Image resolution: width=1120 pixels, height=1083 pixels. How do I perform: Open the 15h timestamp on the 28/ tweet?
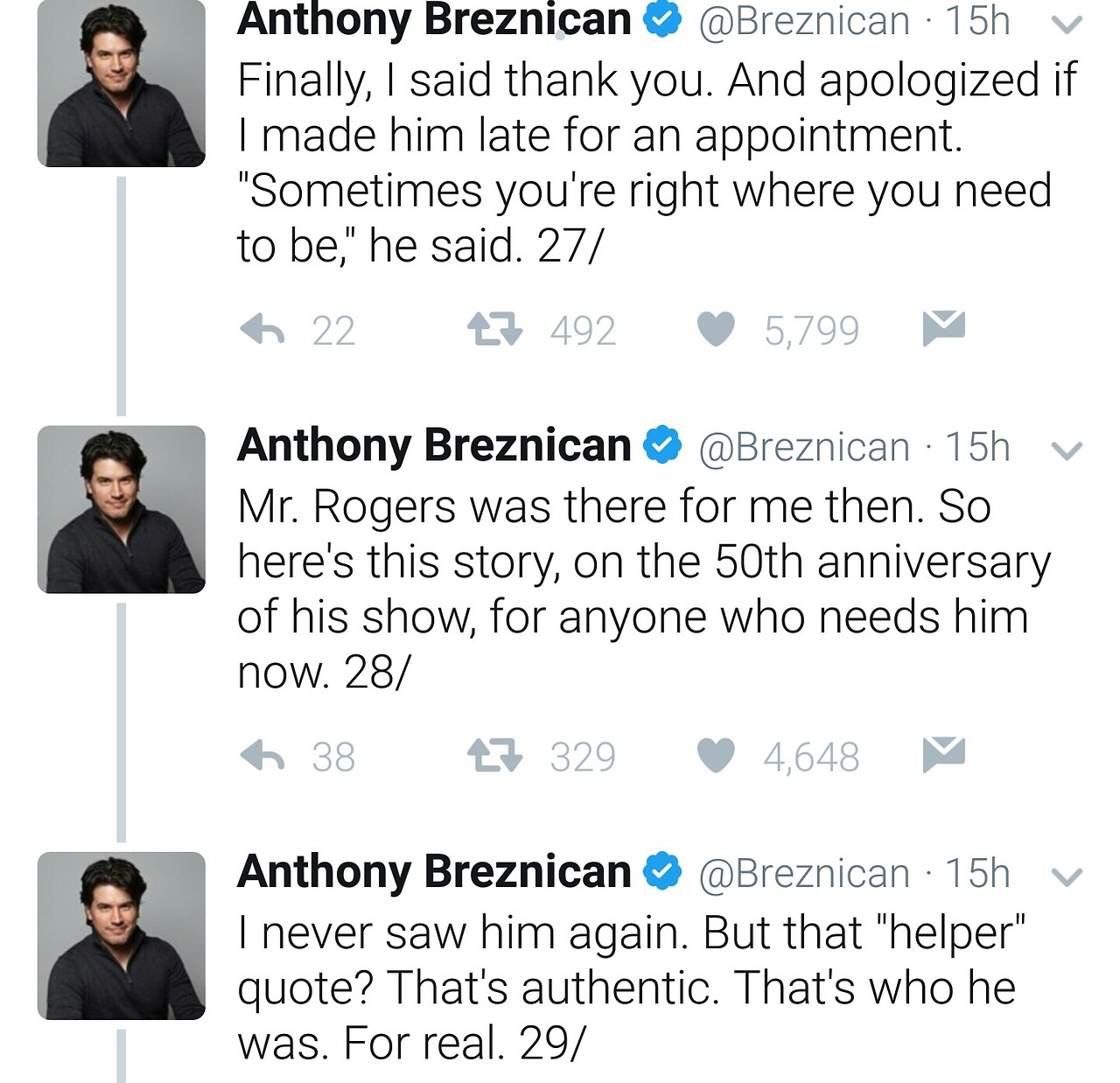[x=977, y=448]
